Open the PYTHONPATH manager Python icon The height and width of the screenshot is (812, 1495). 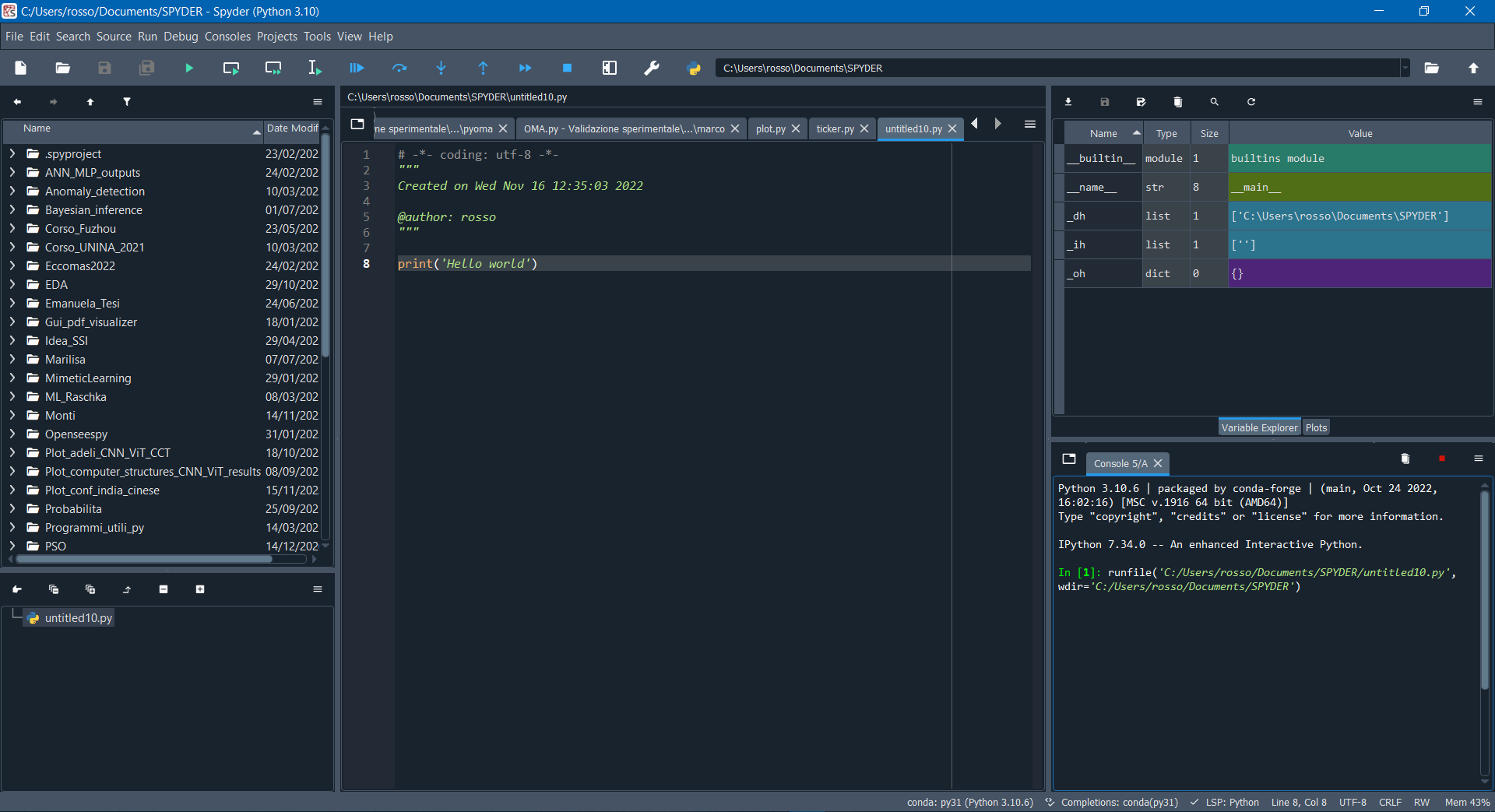(x=694, y=69)
